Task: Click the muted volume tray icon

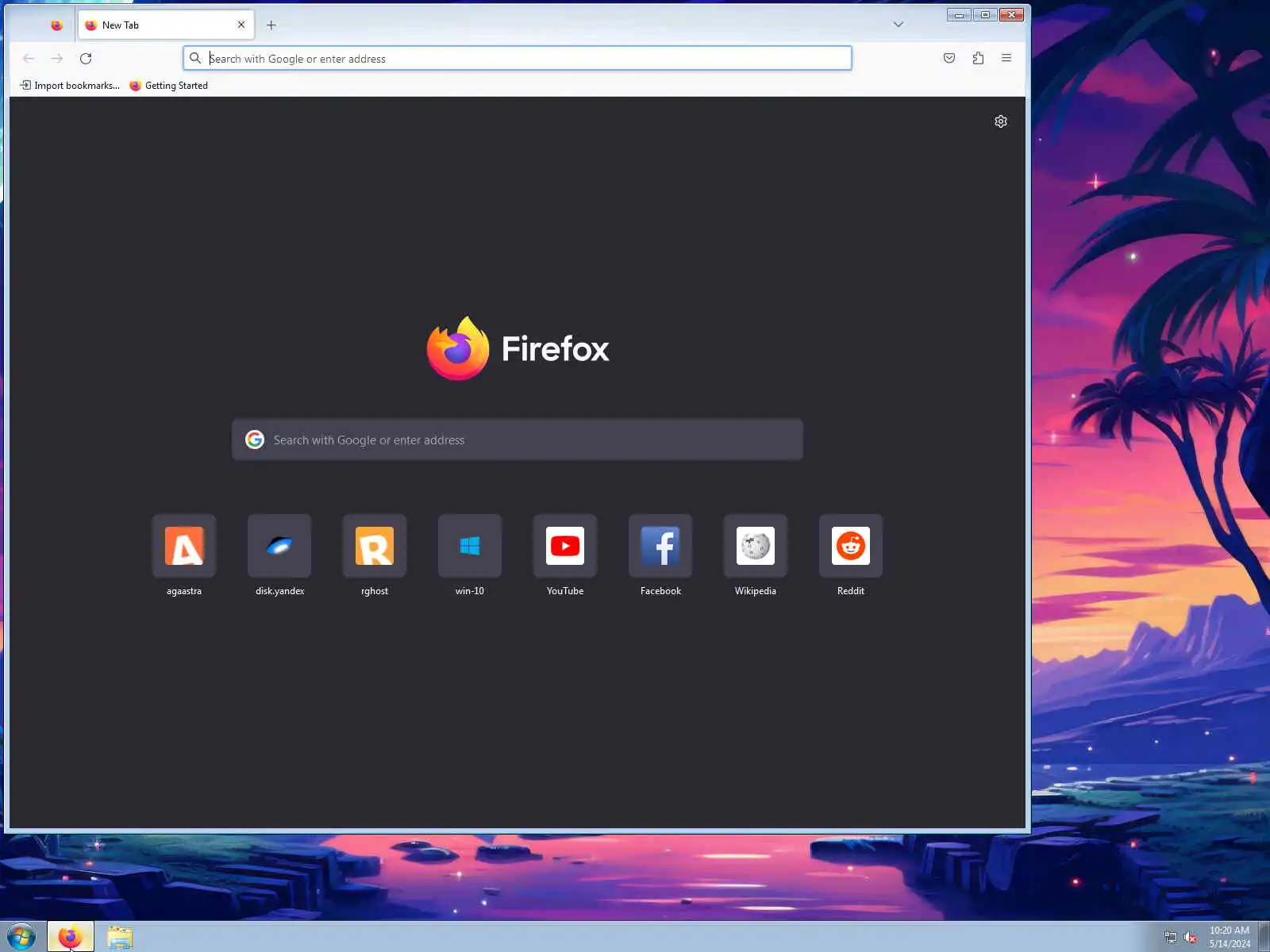Action: [1190, 938]
